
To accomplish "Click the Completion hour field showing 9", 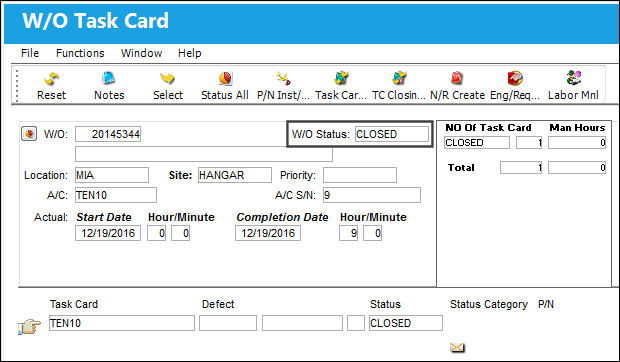I will [348, 233].
